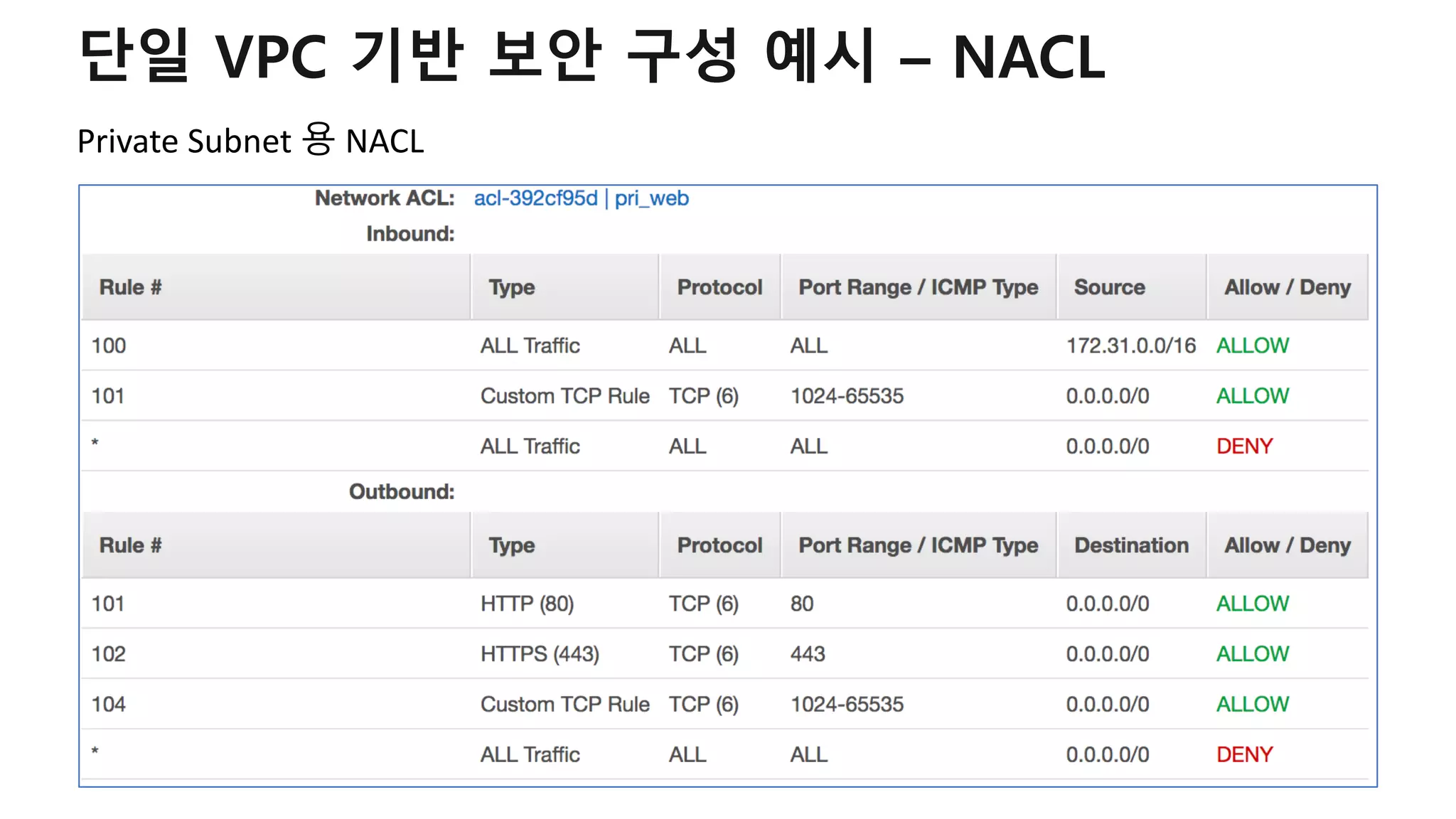Select the Inbound: section label
1456x819 pixels.
(x=410, y=234)
